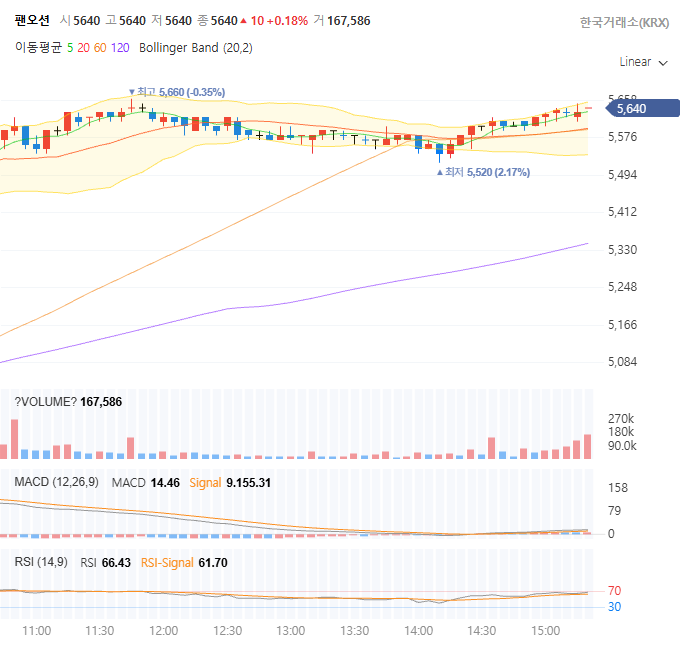
Task: Click the MACD value 14.46
Action: click(165, 483)
